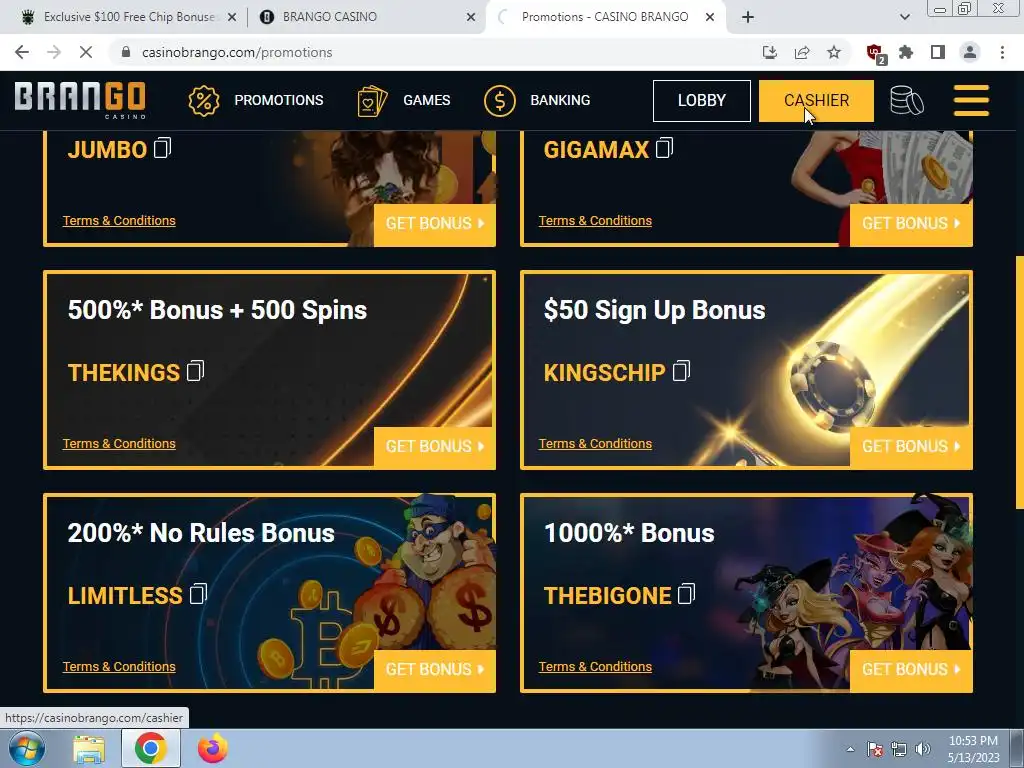Go to the Banking section
The width and height of the screenshot is (1024, 768).
point(537,101)
